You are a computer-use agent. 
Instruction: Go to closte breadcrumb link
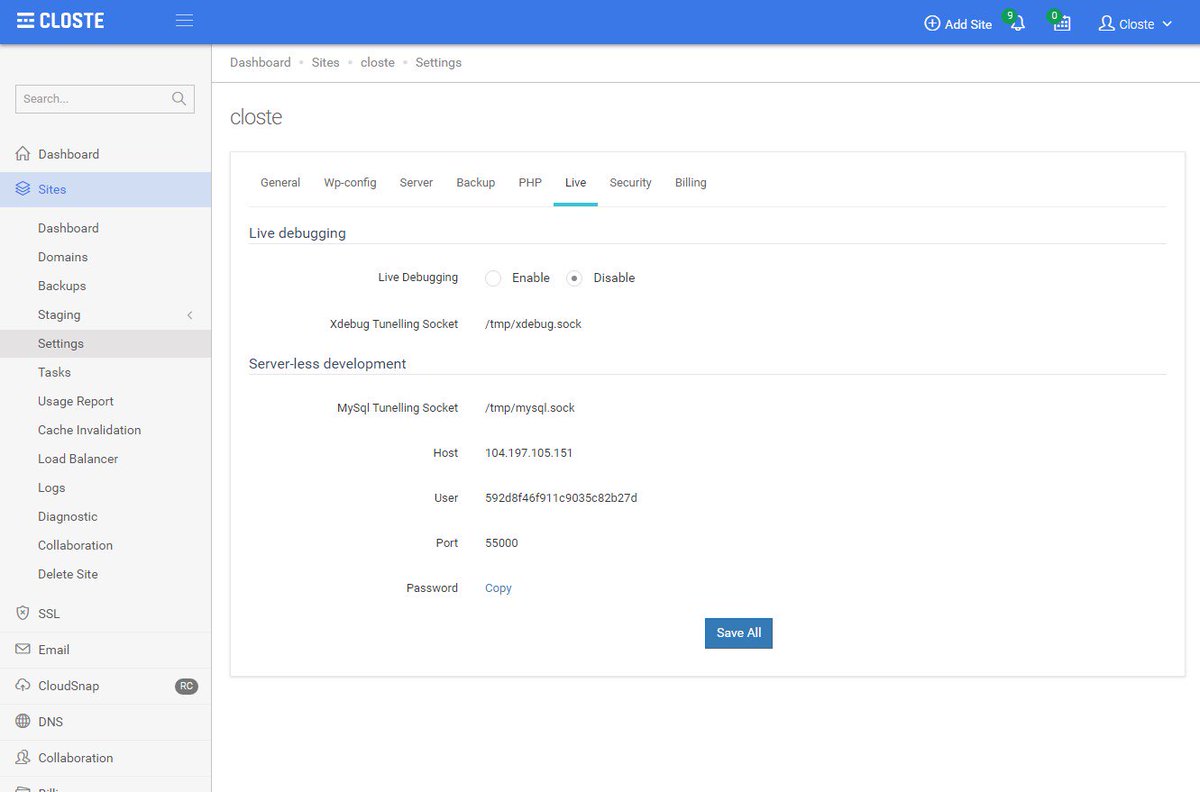pyautogui.click(x=378, y=62)
